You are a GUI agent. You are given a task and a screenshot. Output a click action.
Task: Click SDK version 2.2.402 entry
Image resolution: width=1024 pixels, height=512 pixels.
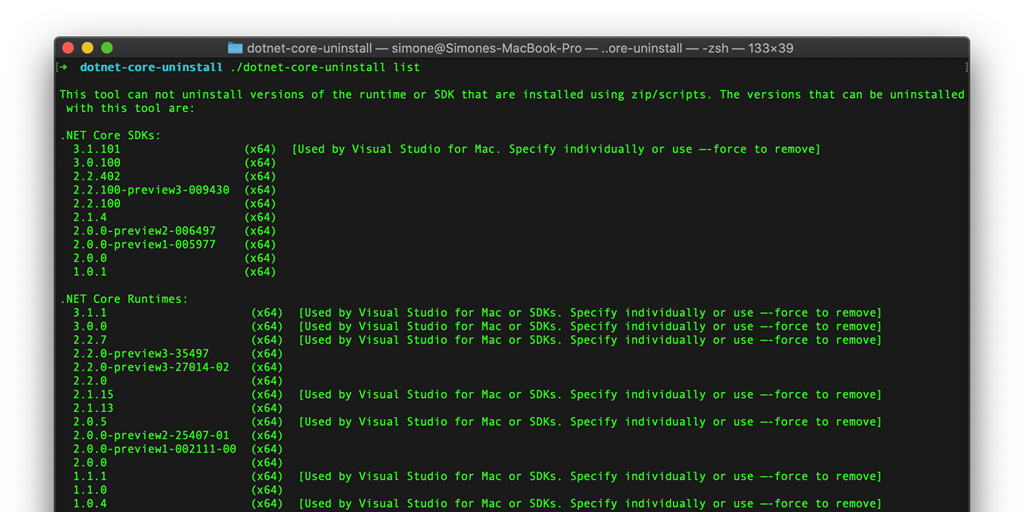(96, 177)
